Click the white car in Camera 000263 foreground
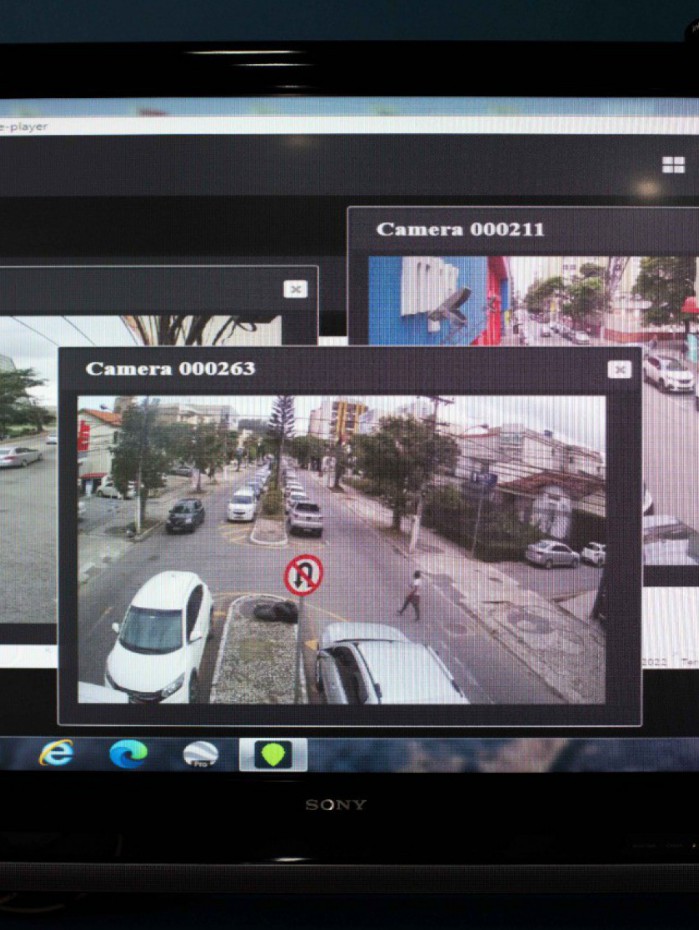 point(160,635)
